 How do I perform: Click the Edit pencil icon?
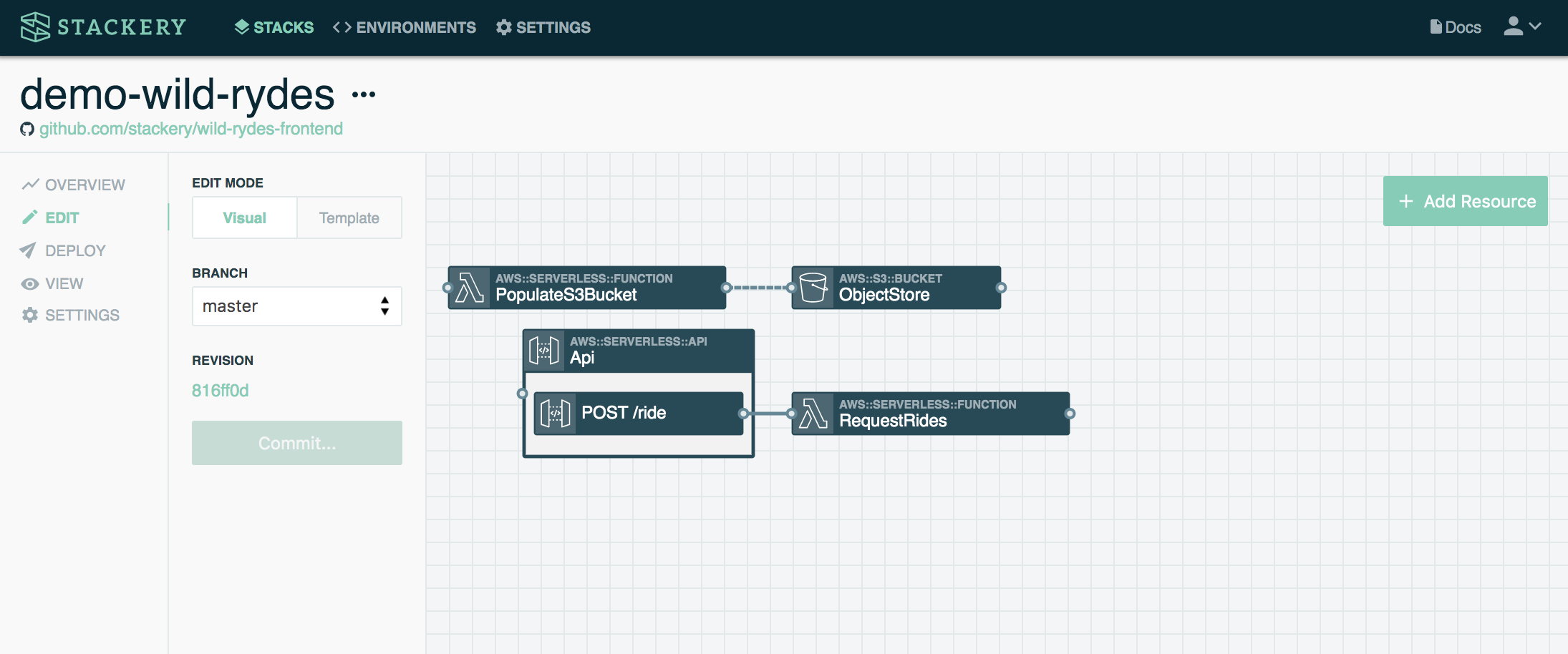[29, 218]
